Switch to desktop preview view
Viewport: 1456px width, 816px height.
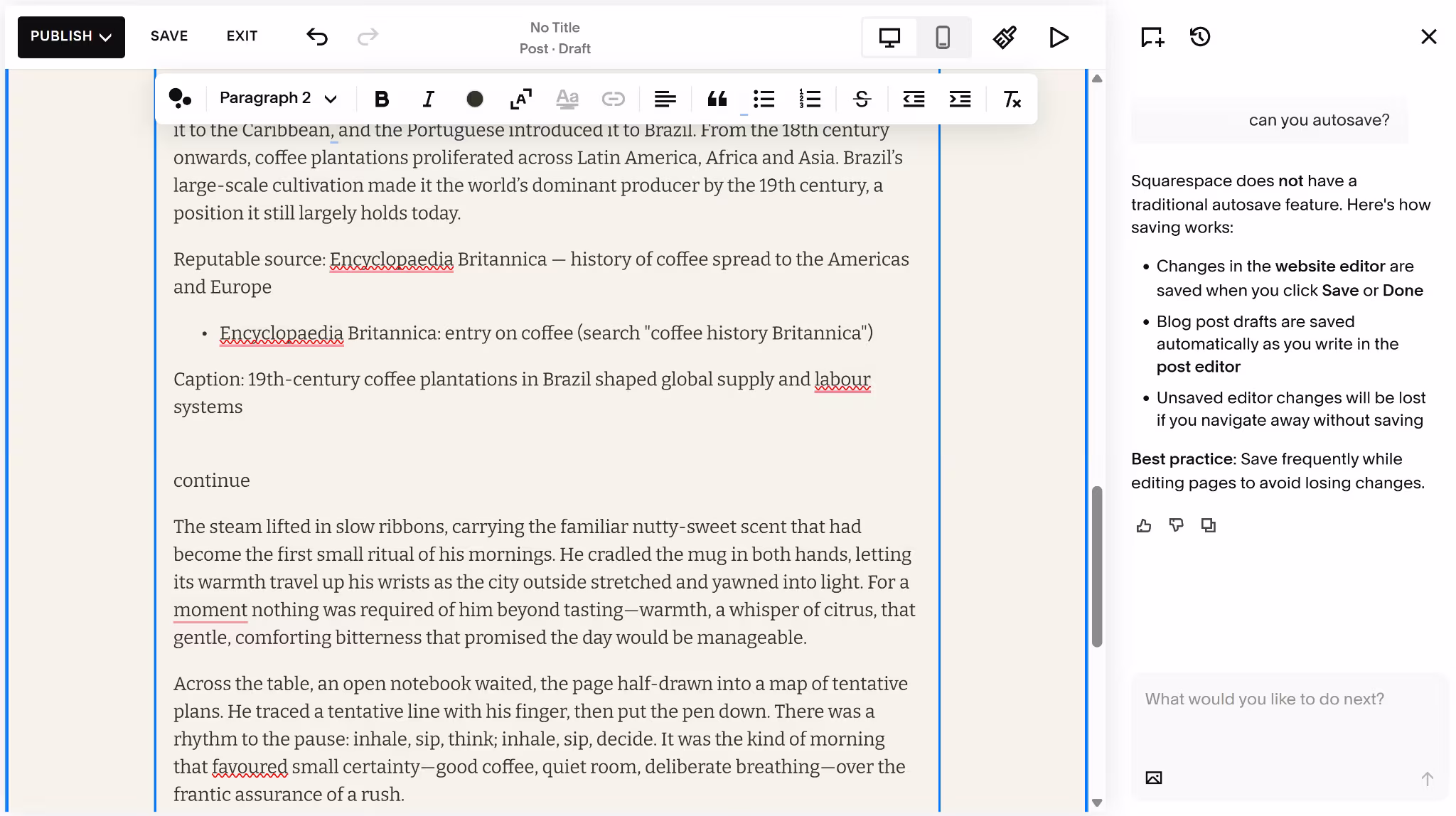(x=889, y=37)
